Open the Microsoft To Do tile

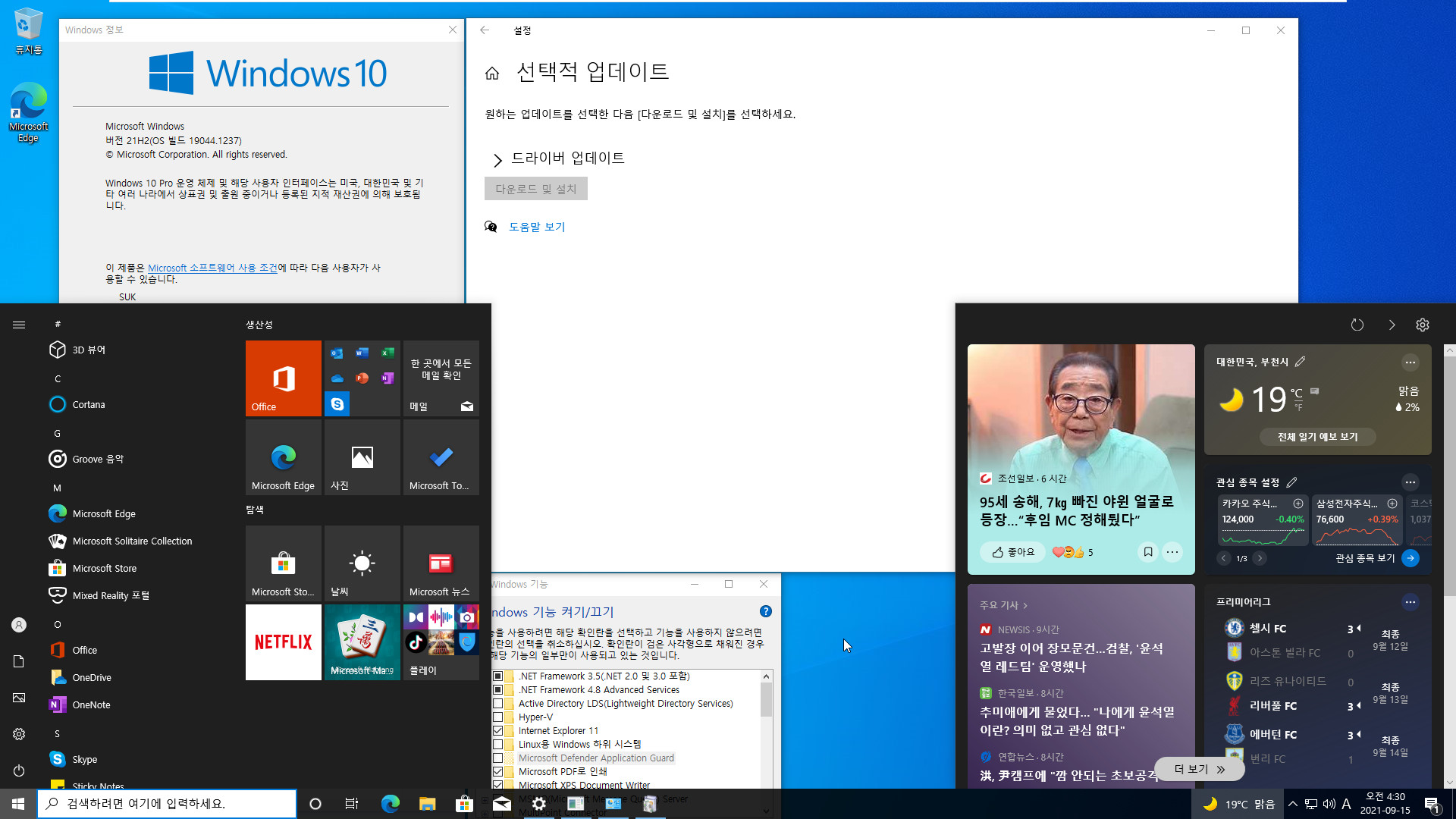pos(441,457)
